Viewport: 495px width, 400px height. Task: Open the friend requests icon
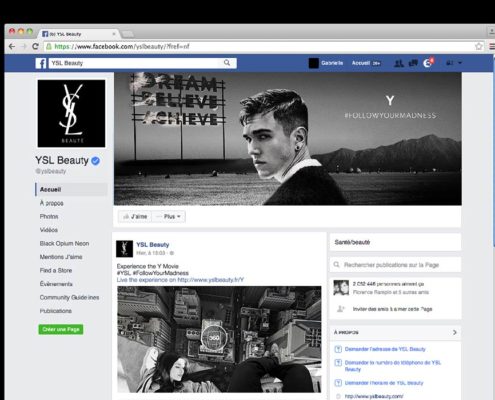click(399, 63)
